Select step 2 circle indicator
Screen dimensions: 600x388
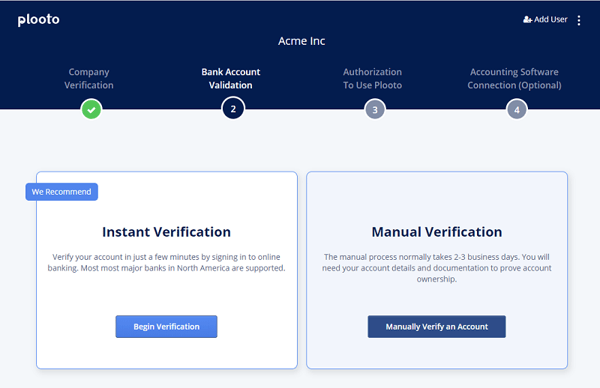coord(233,109)
